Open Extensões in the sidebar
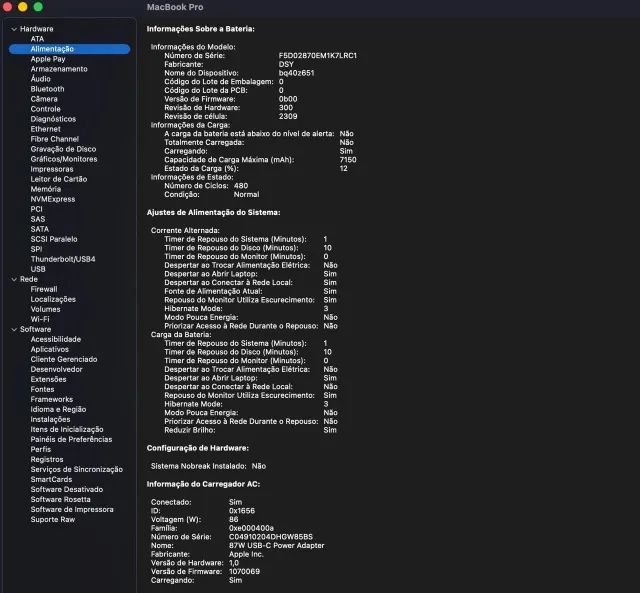Viewport: 640px width, 593px height. coord(48,379)
